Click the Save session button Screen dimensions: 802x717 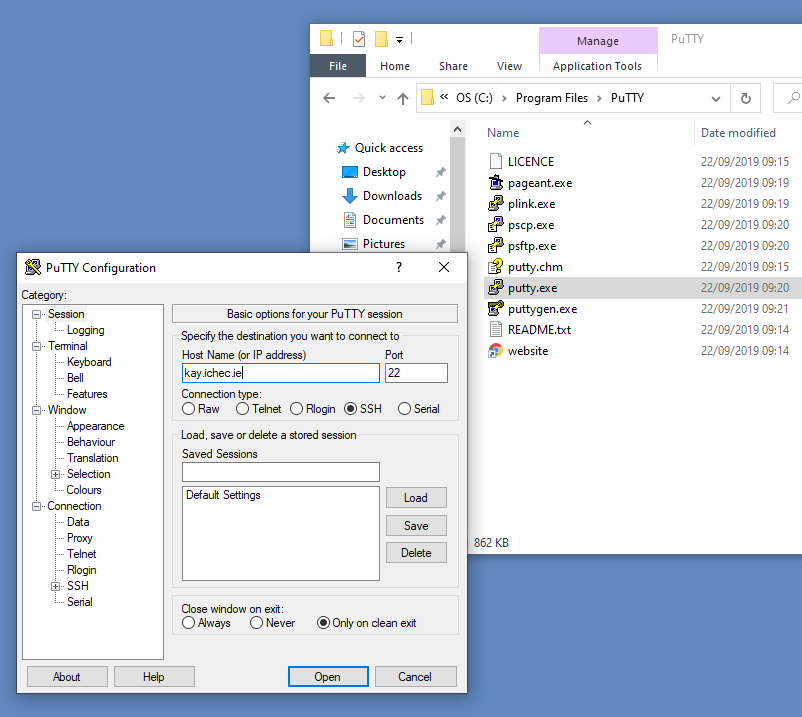(x=416, y=525)
